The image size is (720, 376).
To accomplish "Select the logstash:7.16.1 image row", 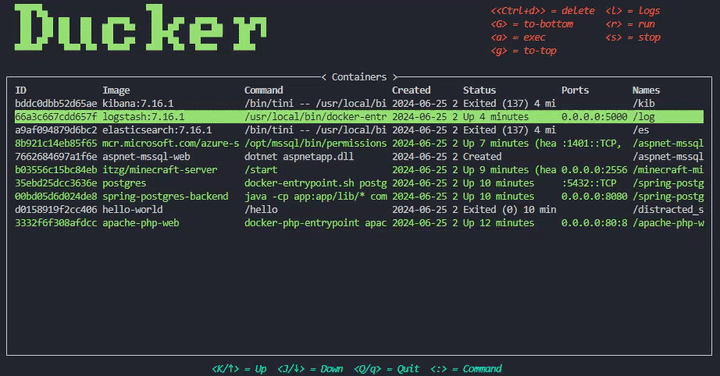I will click(359, 117).
